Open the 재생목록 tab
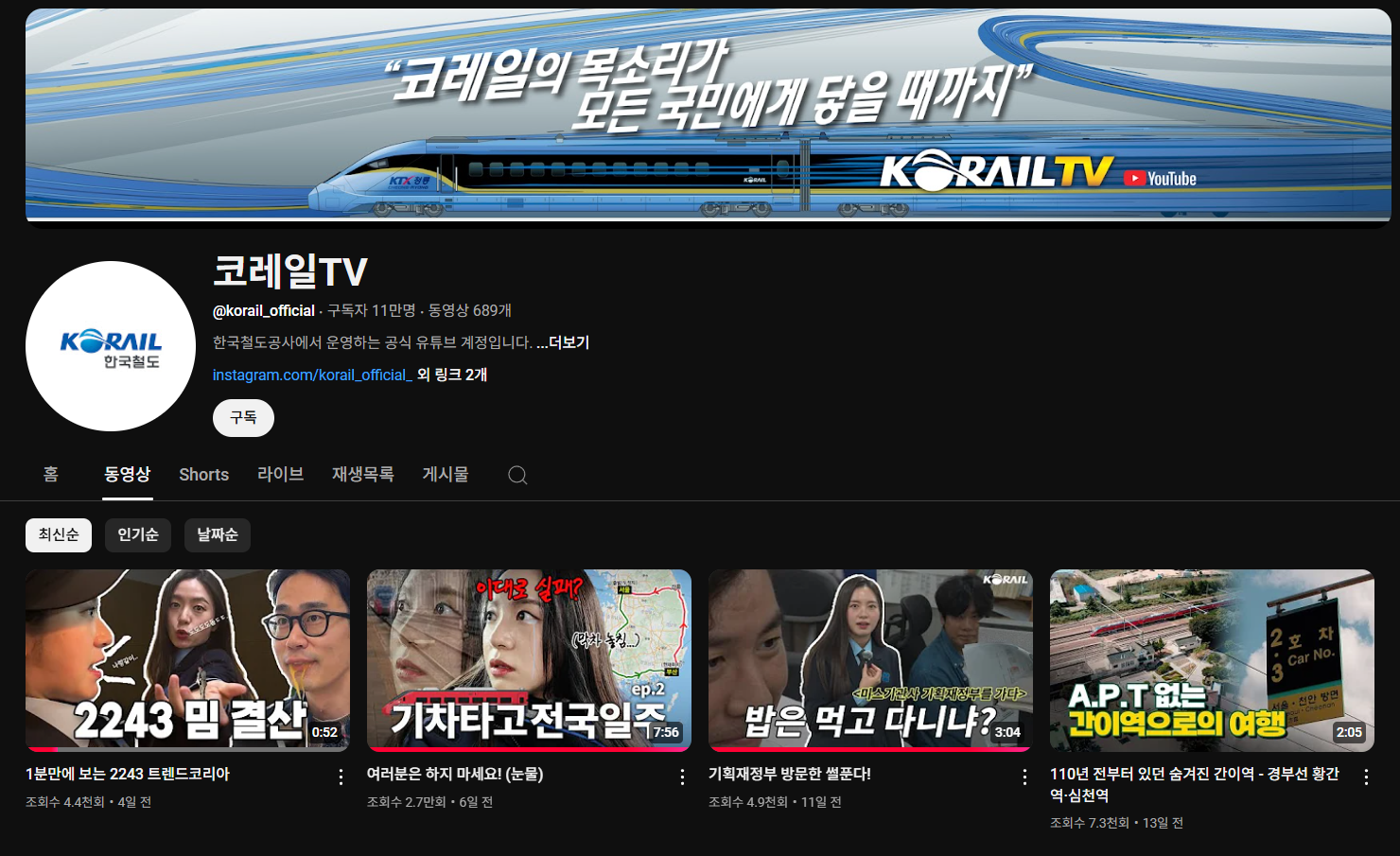 363,474
